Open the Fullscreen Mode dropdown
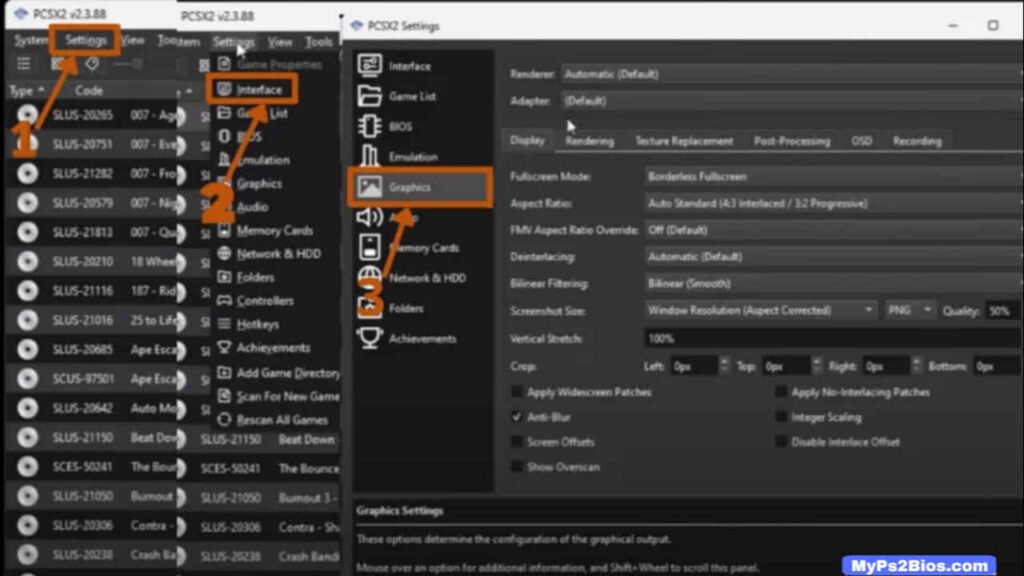 pyautogui.click(x=833, y=176)
